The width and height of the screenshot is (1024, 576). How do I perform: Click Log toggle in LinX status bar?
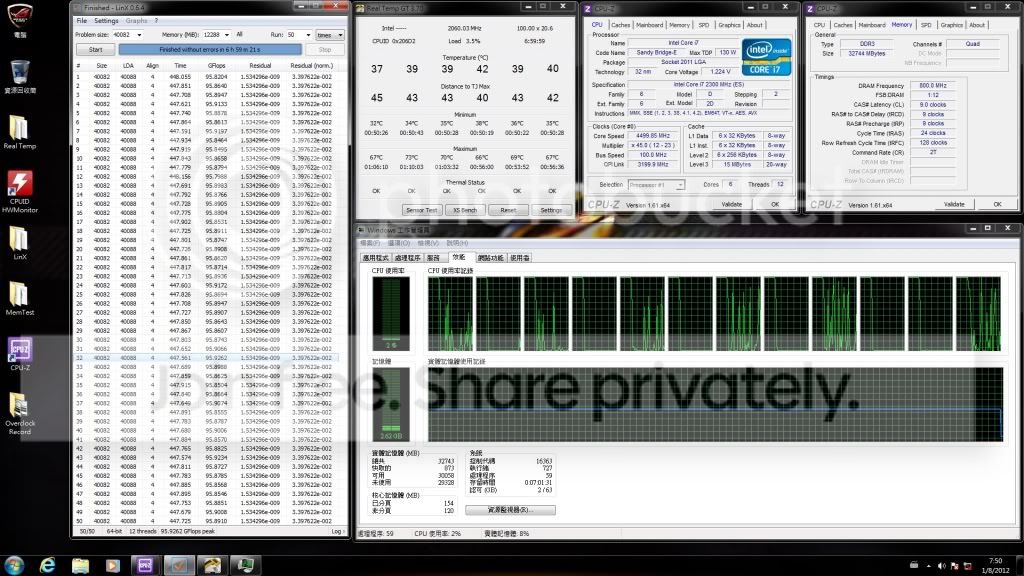point(338,532)
